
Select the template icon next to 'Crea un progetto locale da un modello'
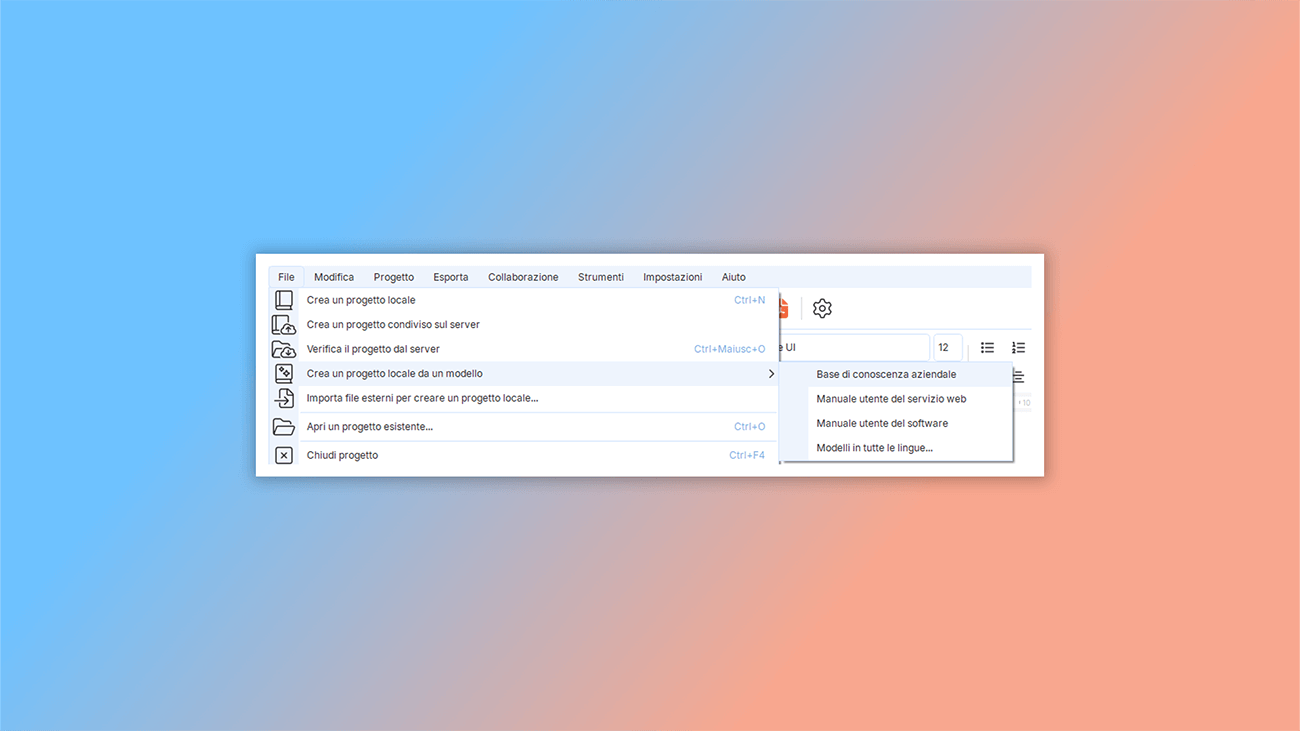[x=284, y=373]
